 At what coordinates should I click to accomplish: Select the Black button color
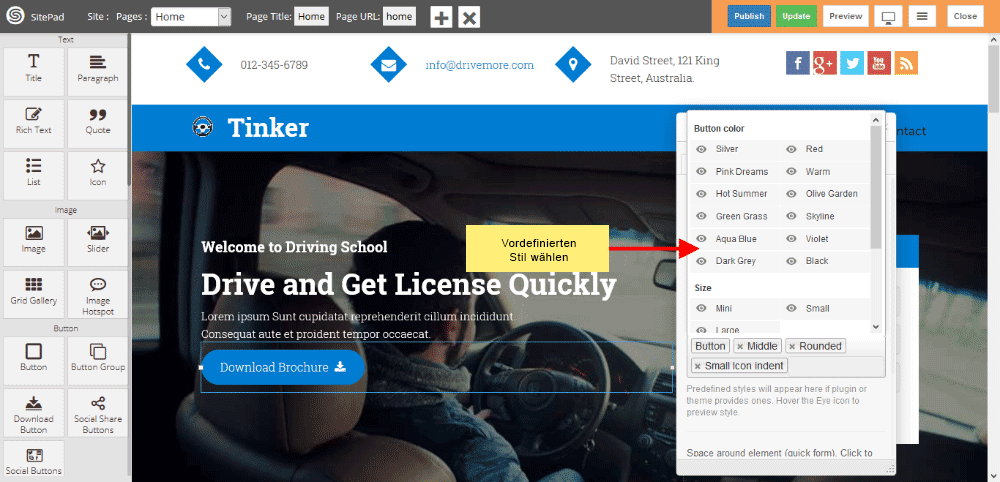click(x=817, y=261)
